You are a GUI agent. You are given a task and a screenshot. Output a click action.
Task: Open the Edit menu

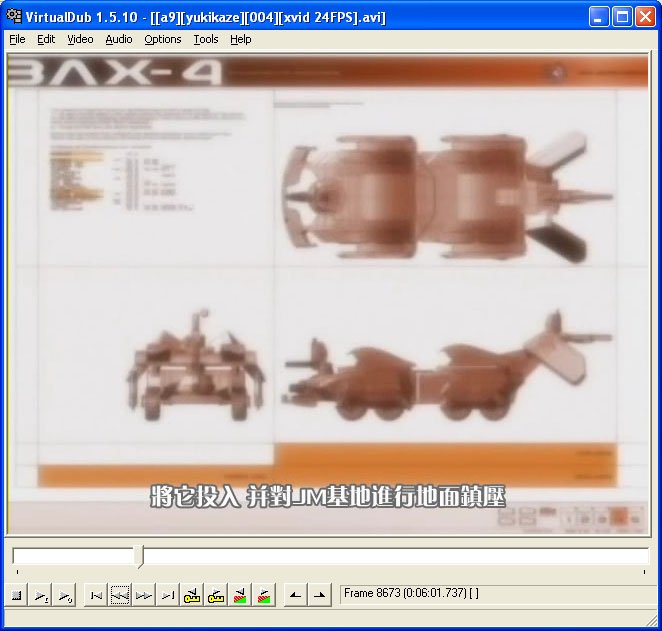(46, 39)
